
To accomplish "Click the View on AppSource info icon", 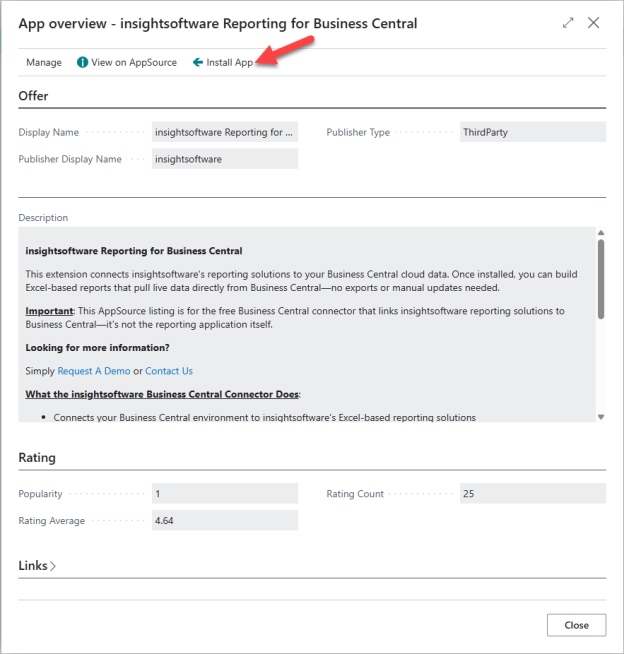I will click(x=82, y=62).
